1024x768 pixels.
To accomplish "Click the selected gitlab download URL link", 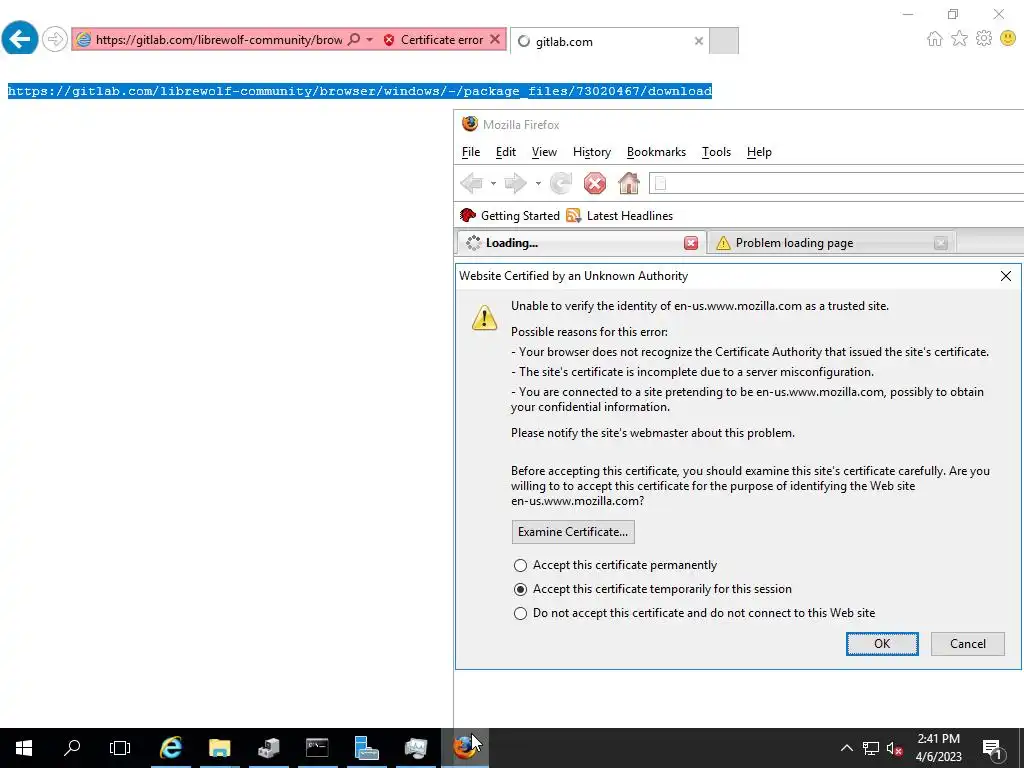I will (x=360, y=91).
